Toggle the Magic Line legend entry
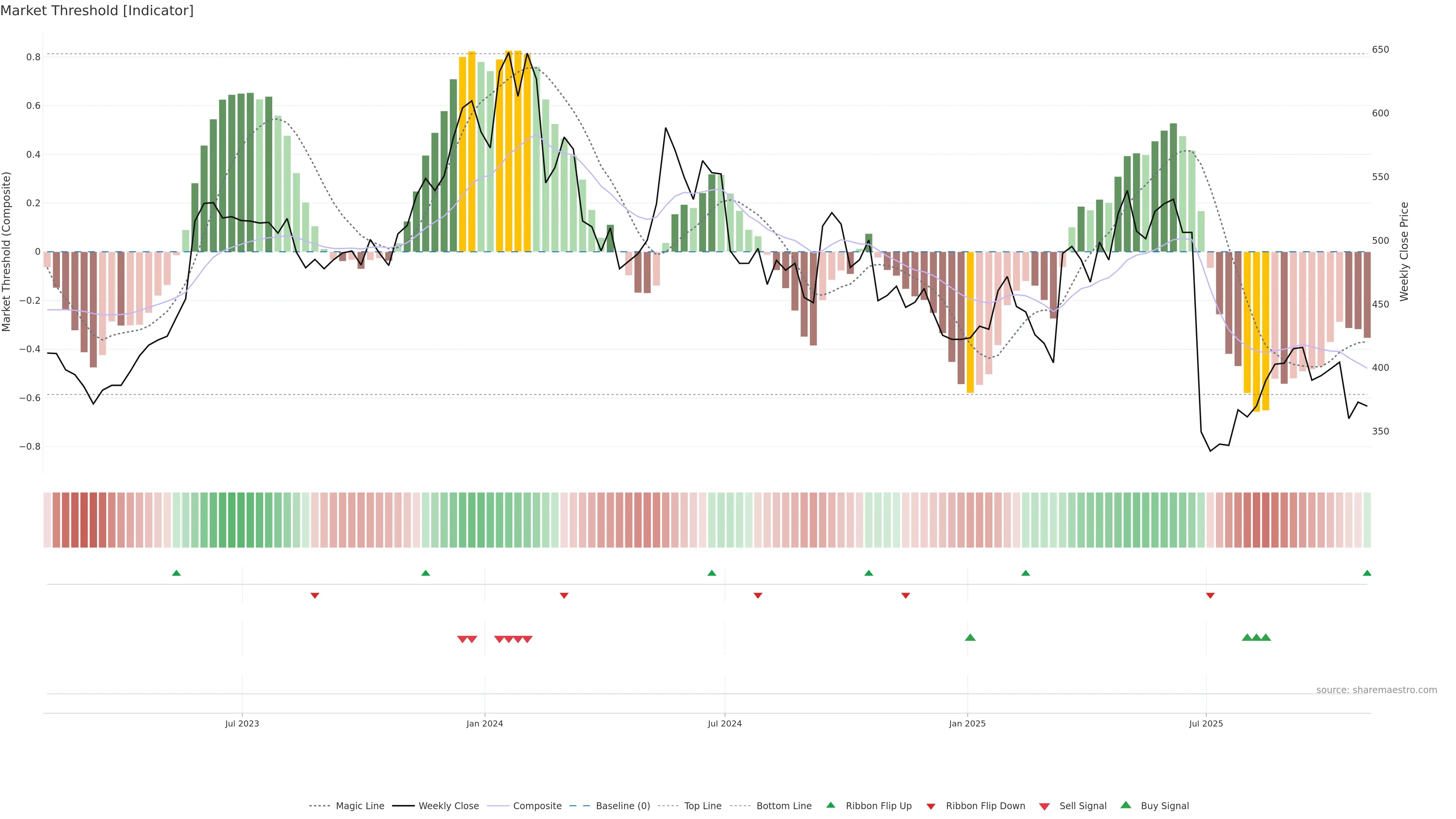1456x819 pixels. click(359, 806)
